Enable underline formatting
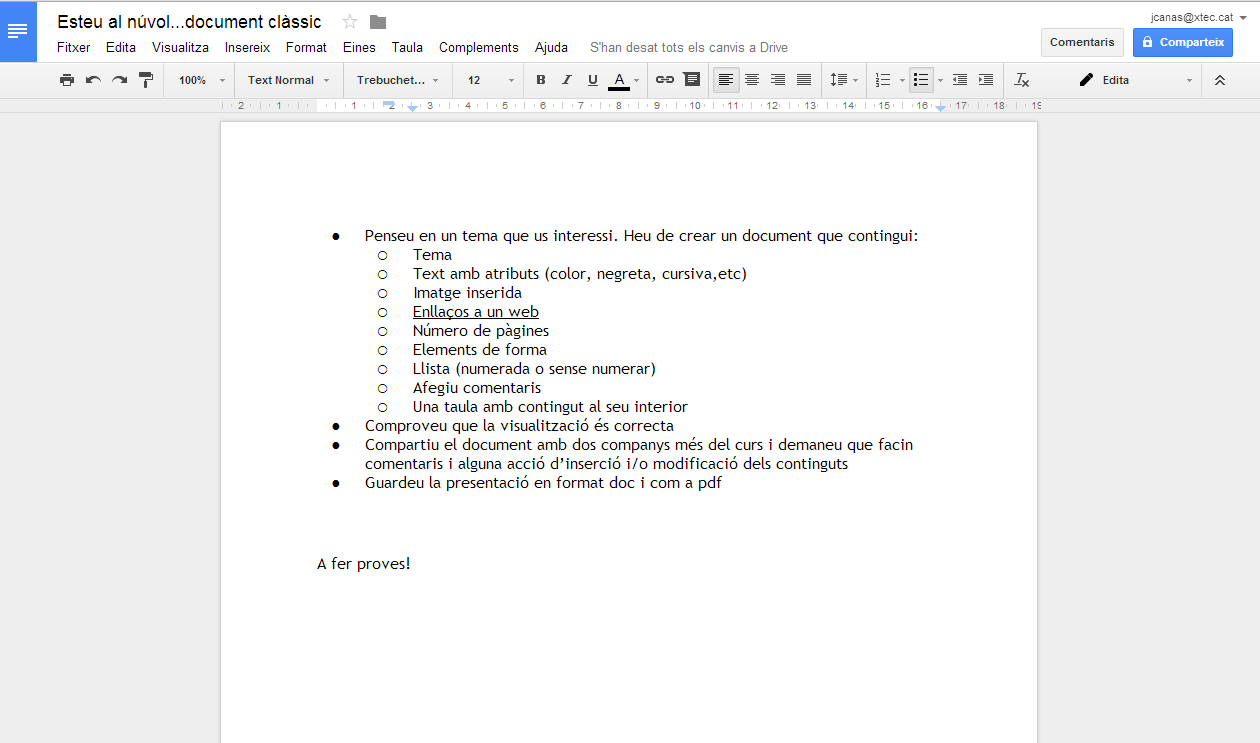Image resolution: width=1260 pixels, height=743 pixels. (x=593, y=80)
